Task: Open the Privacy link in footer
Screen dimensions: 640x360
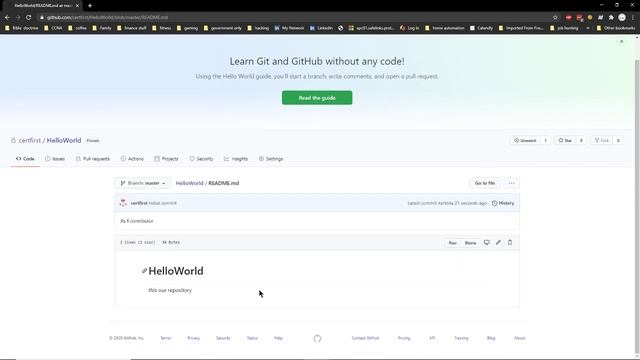Action: [193, 338]
